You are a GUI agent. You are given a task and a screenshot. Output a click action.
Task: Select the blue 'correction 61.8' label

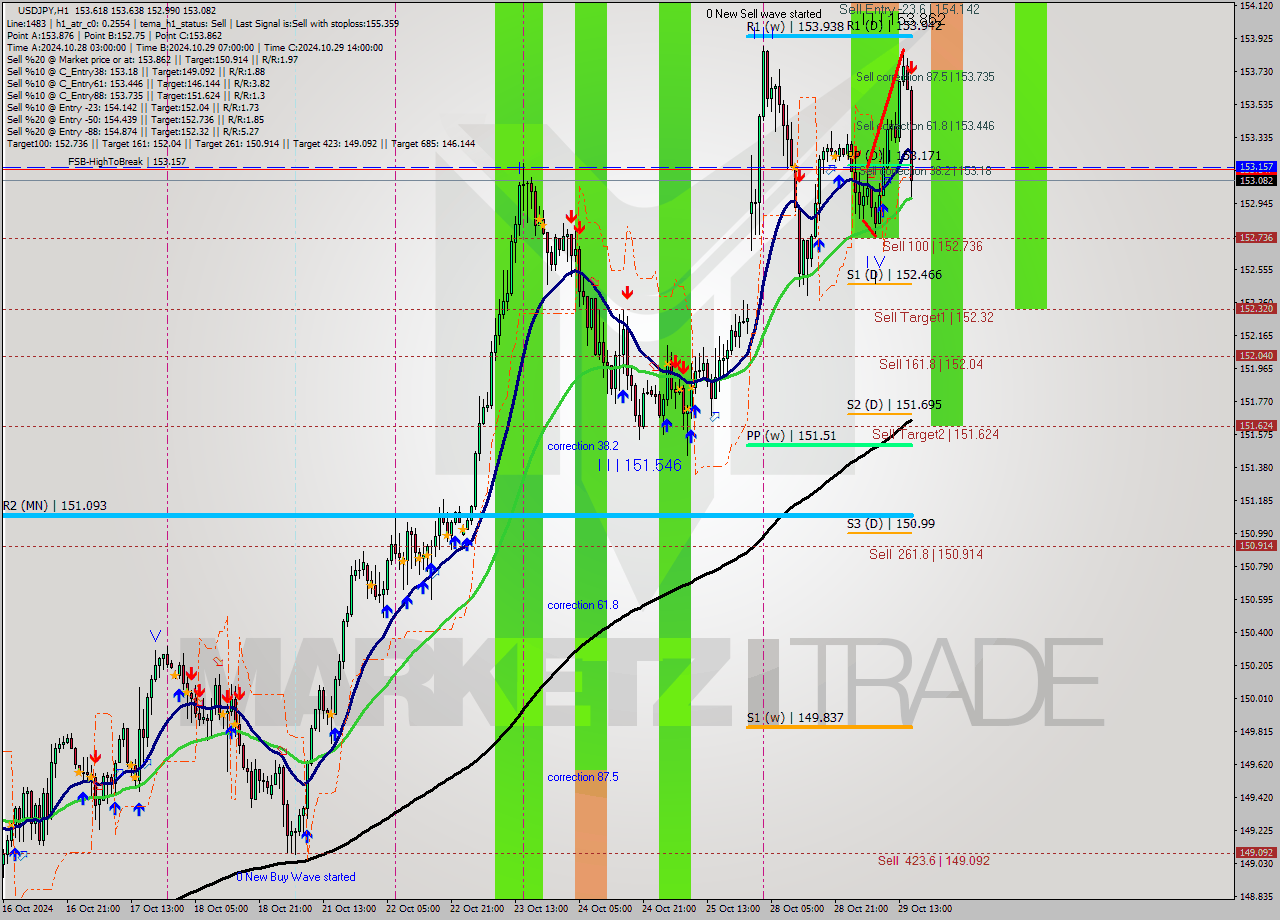[x=582, y=605]
